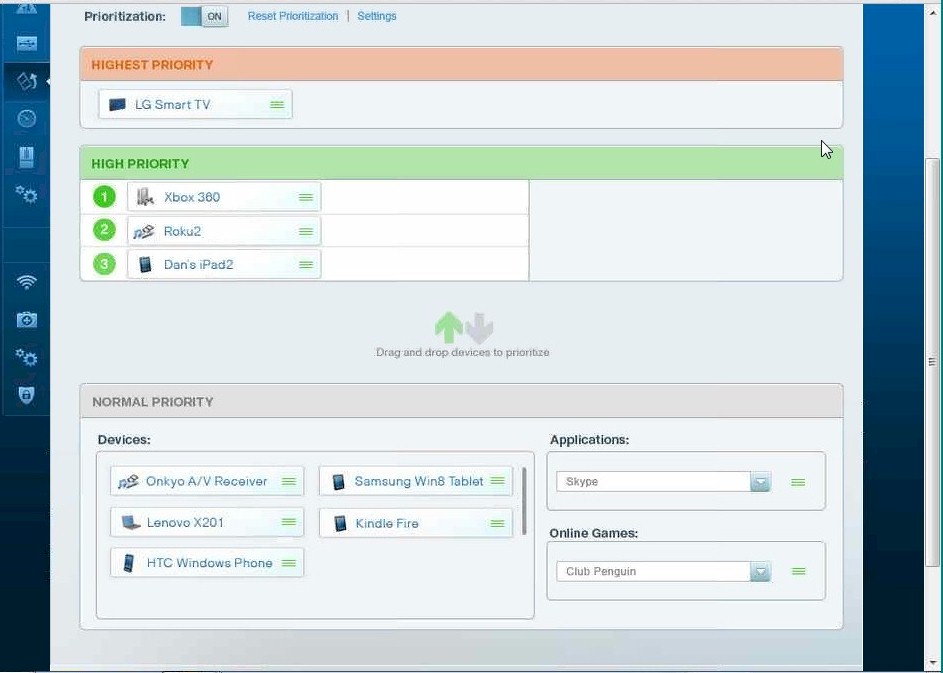Image resolution: width=943 pixels, height=673 pixels.
Task: Expand the Skype applications dropdown arrow
Action: tap(760, 482)
